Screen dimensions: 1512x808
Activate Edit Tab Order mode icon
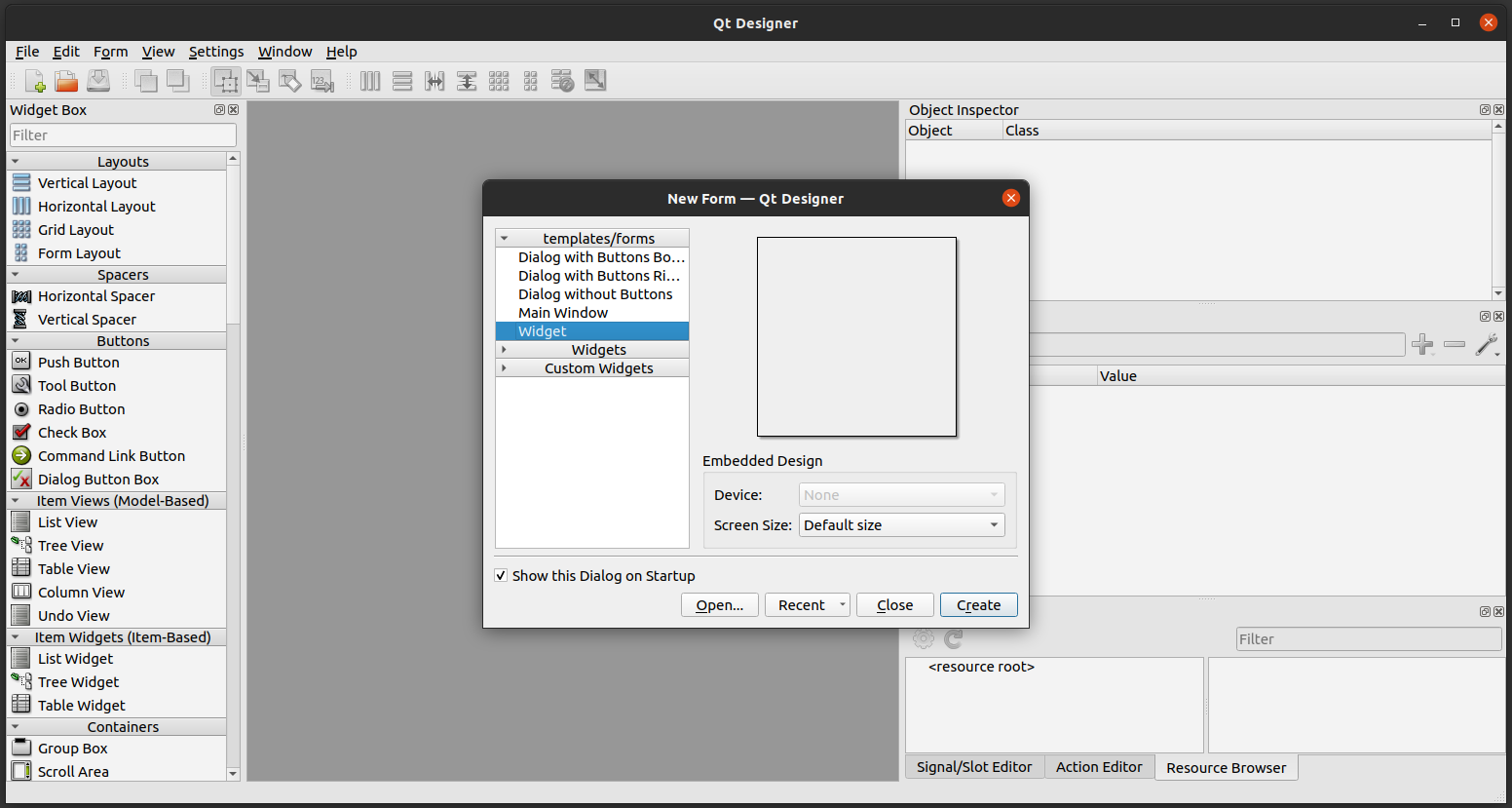[x=322, y=81]
